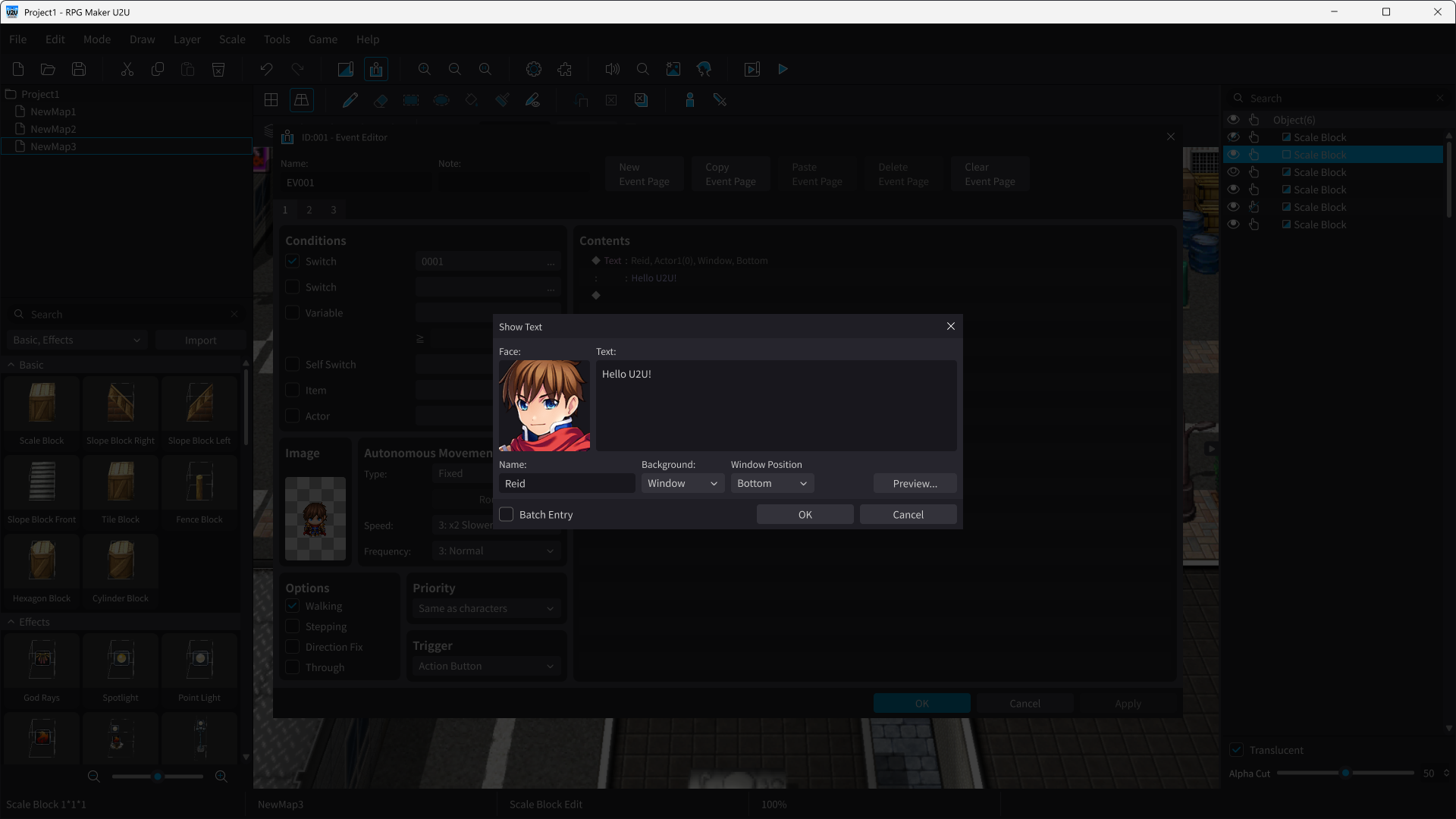1456x819 pixels.
Task: Open the Window Position dropdown set to Bottom
Action: (x=772, y=484)
